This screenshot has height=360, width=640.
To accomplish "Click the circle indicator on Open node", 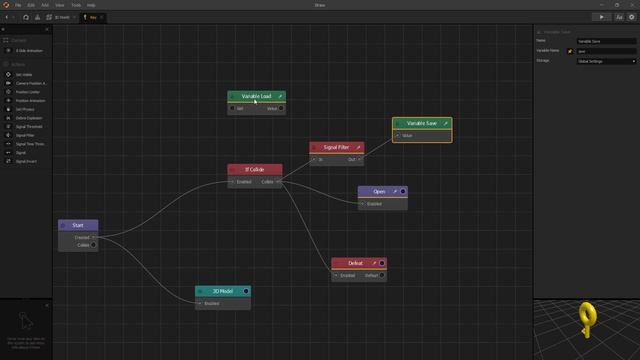I will click(x=403, y=191).
